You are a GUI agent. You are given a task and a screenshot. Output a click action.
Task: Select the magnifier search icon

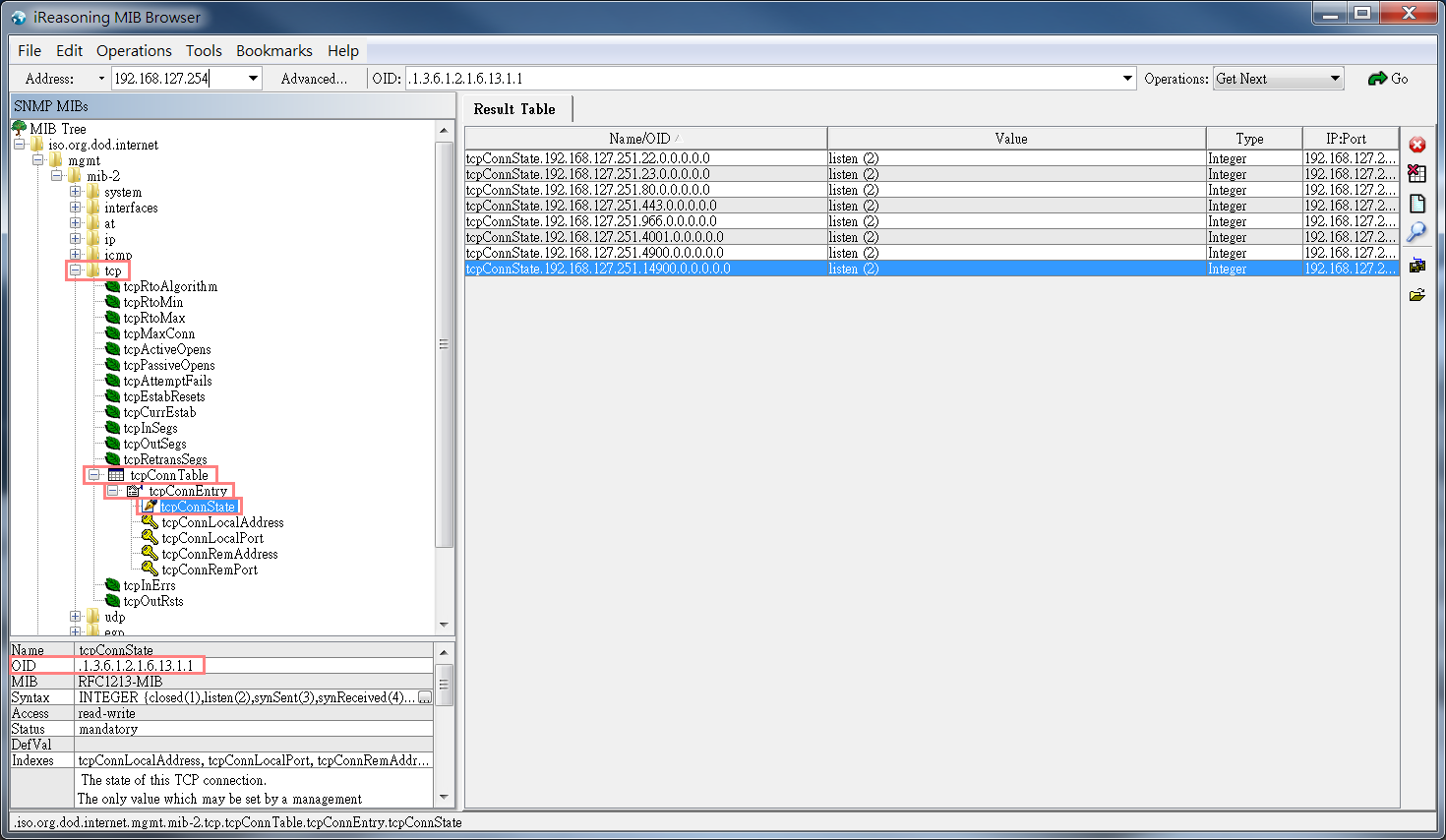click(x=1416, y=232)
